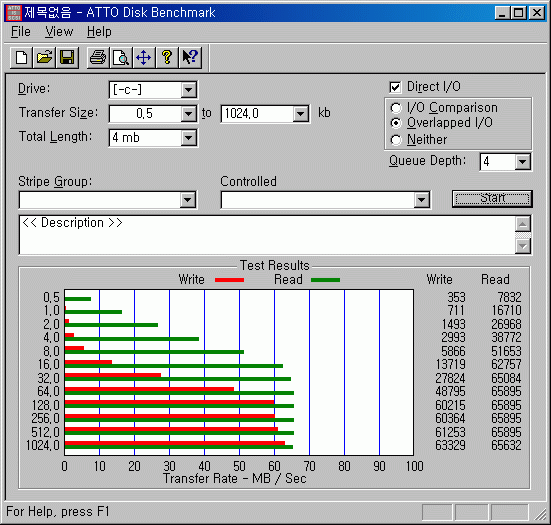Click the 128.0 row label in chart
This screenshot has height=525, width=551.
pos(46,406)
